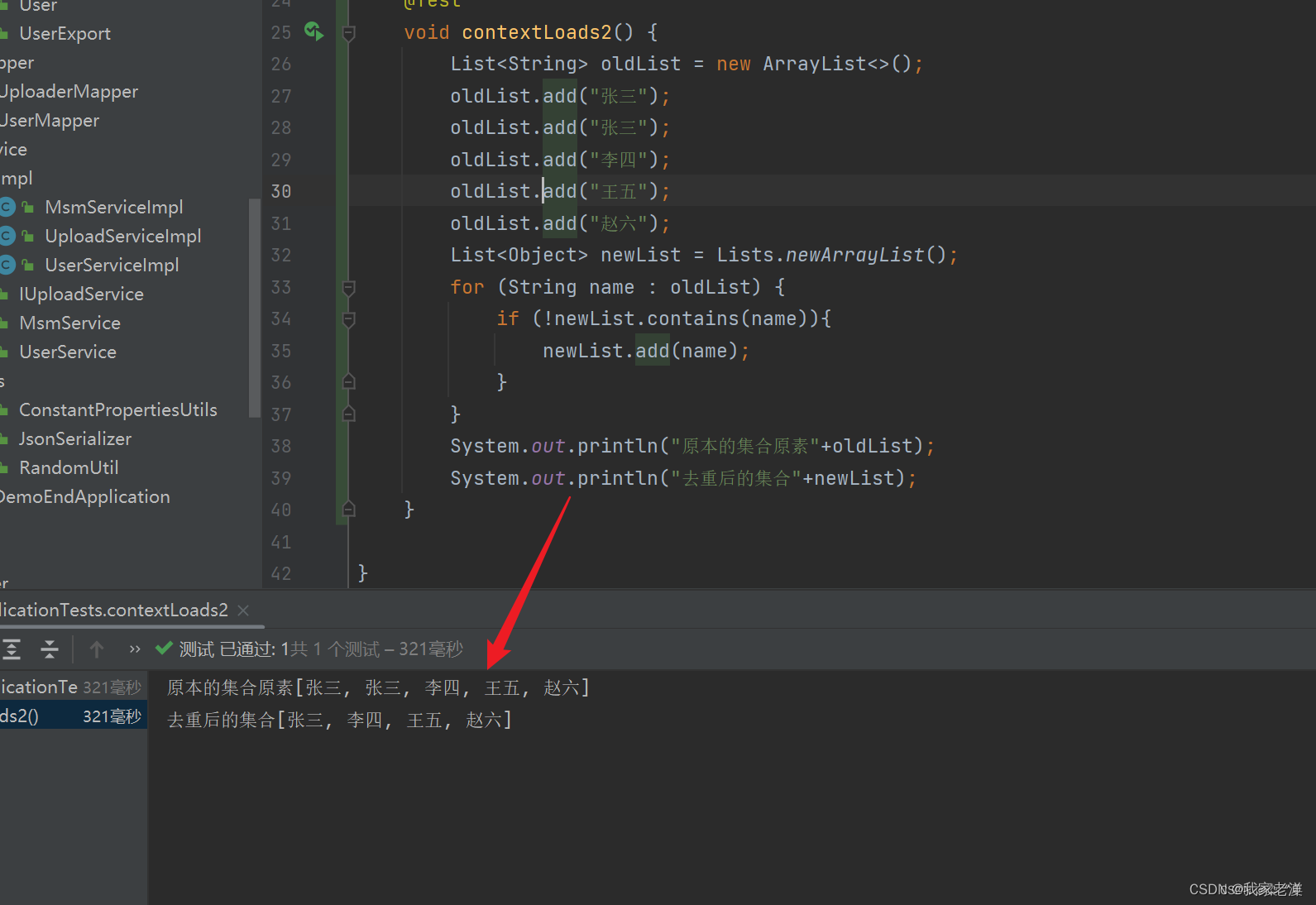Select contextLoads2() test result row
The height and width of the screenshot is (905, 1316).
[74, 716]
